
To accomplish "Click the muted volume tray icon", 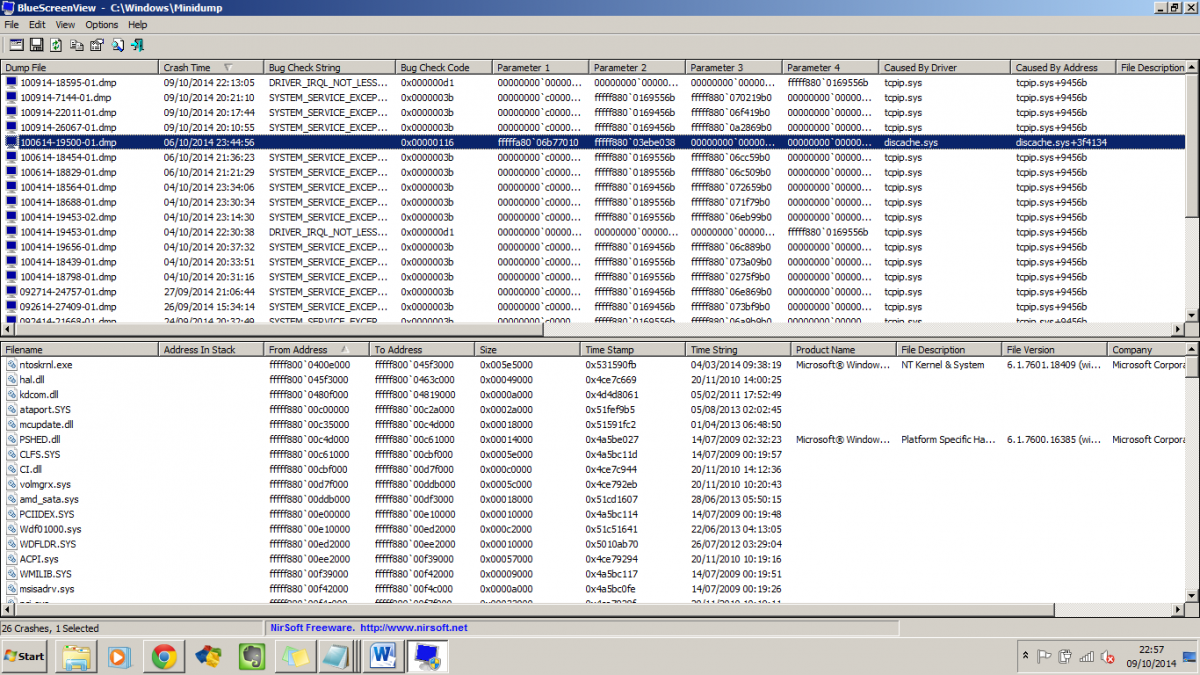I will 1107,657.
